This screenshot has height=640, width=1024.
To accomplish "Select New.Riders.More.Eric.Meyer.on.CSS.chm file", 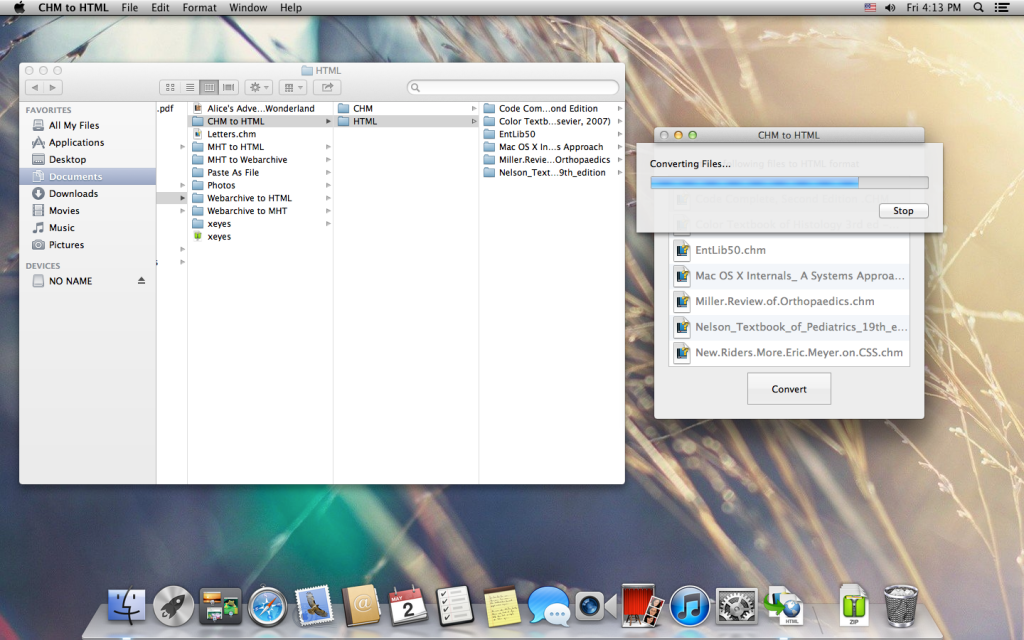I will (x=789, y=353).
